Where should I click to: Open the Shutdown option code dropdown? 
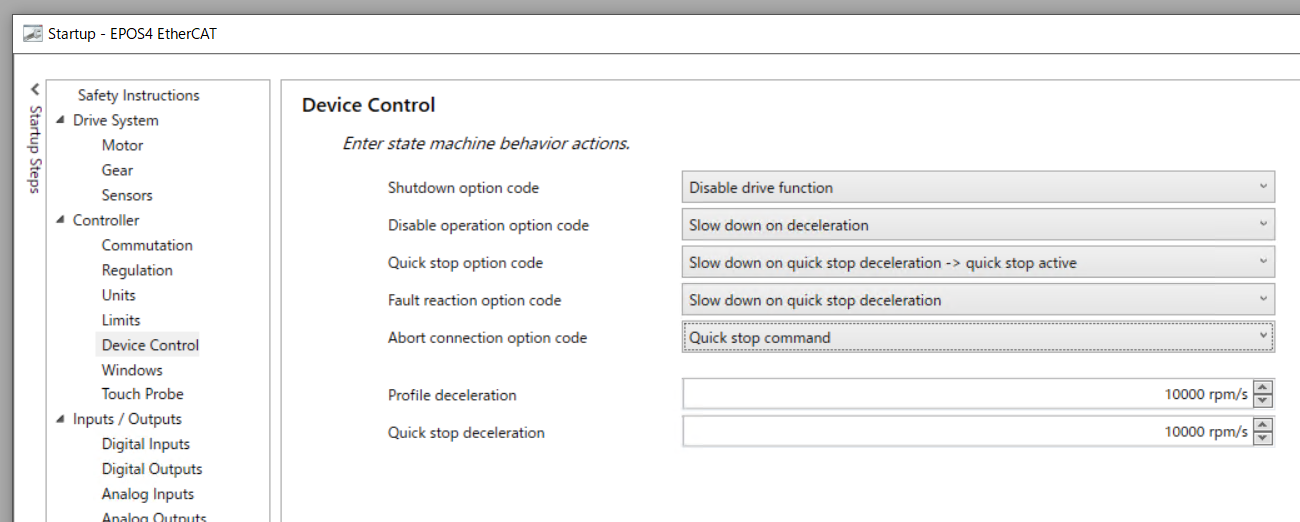[979, 187]
